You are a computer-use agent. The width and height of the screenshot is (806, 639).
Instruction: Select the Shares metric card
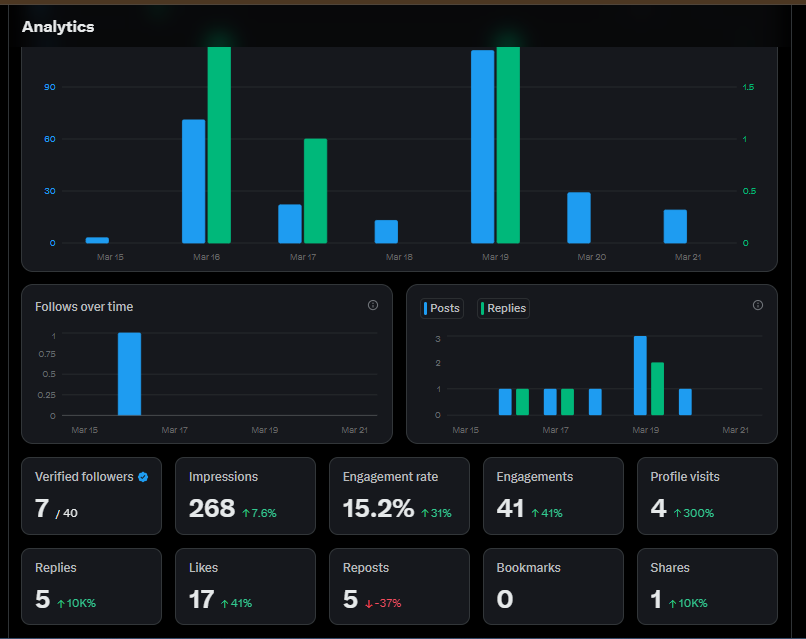707,587
